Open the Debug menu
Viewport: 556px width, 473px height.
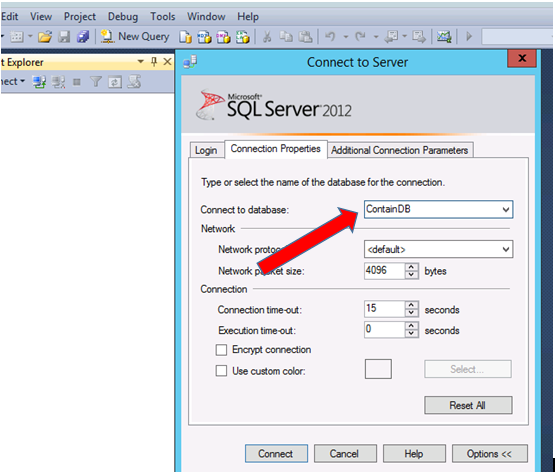[x=123, y=16]
